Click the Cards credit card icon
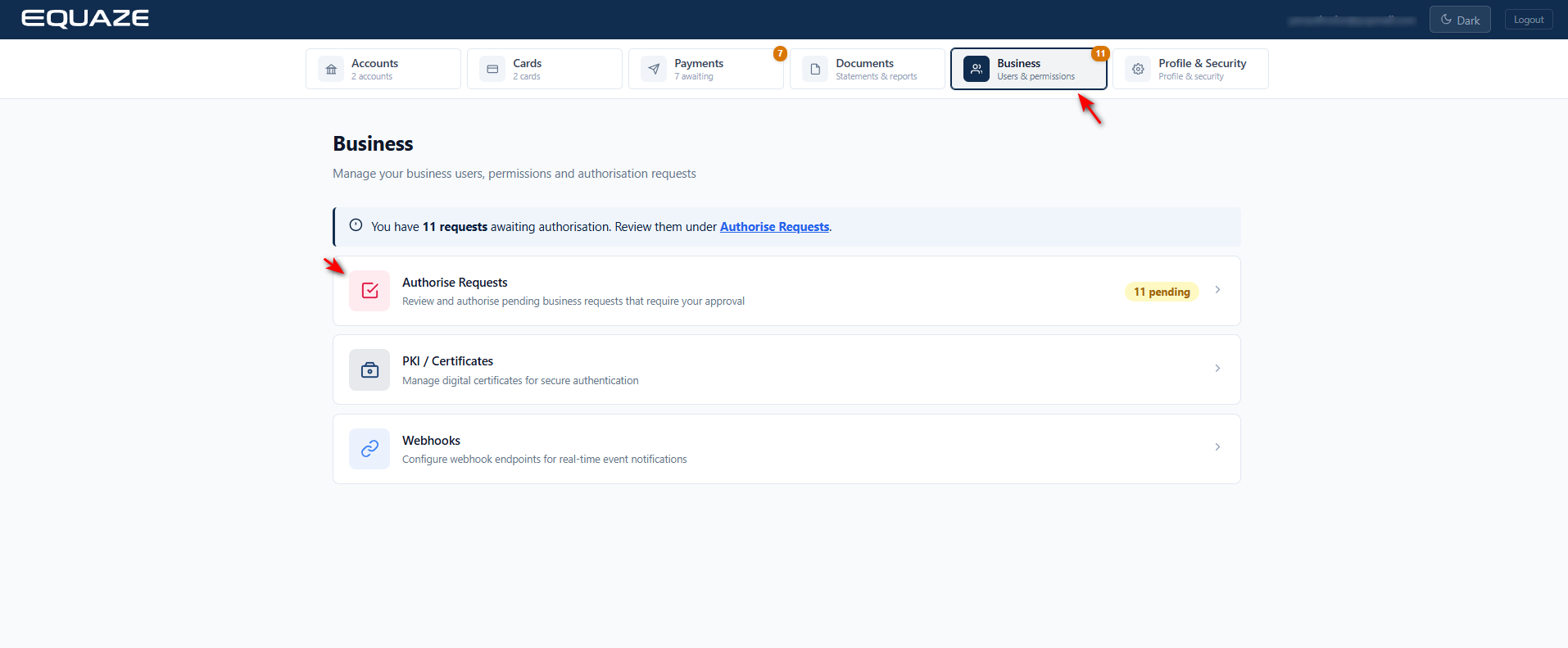1568x648 pixels. (x=492, y=70)
